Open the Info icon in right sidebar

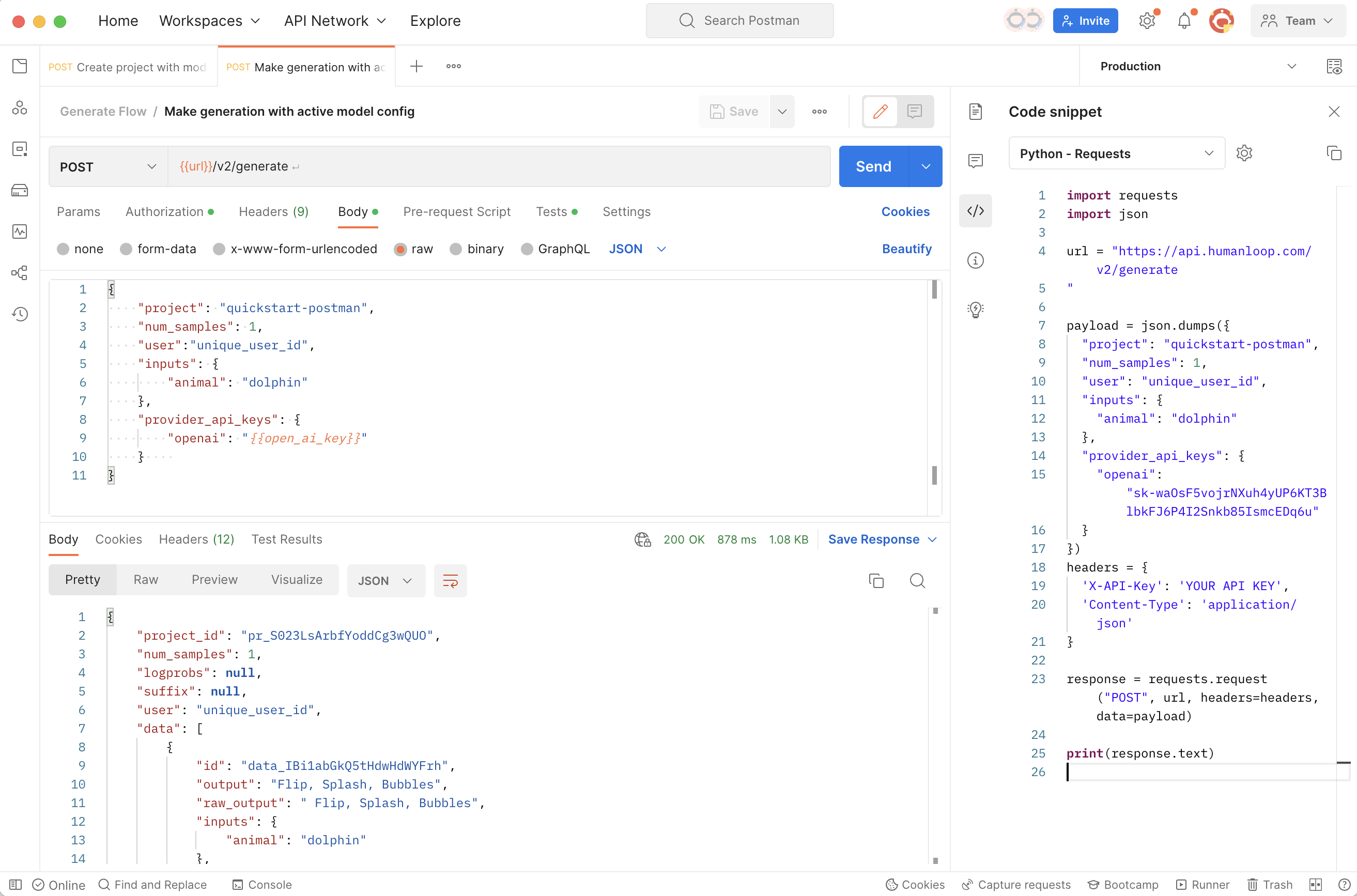coord(975,260)
